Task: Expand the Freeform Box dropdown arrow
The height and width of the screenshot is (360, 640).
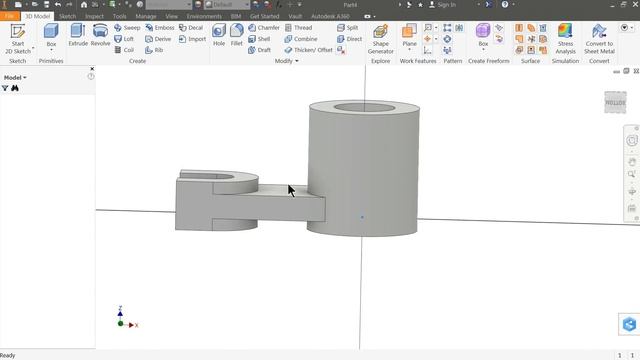Action: point(483,50)
